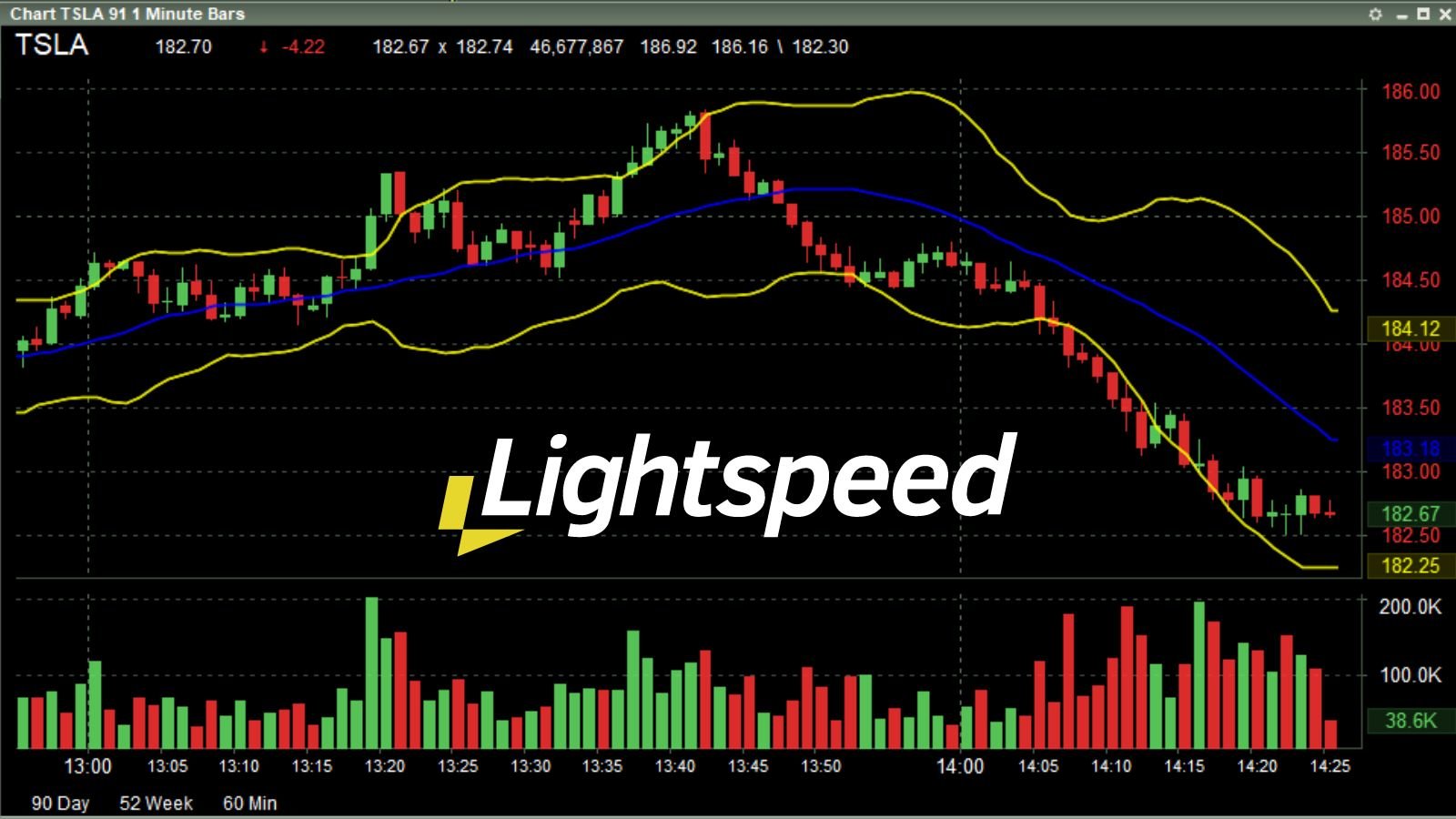1456x819 pixels.
Task: Switch chart to 60 Min view
Action: (249, 804)
